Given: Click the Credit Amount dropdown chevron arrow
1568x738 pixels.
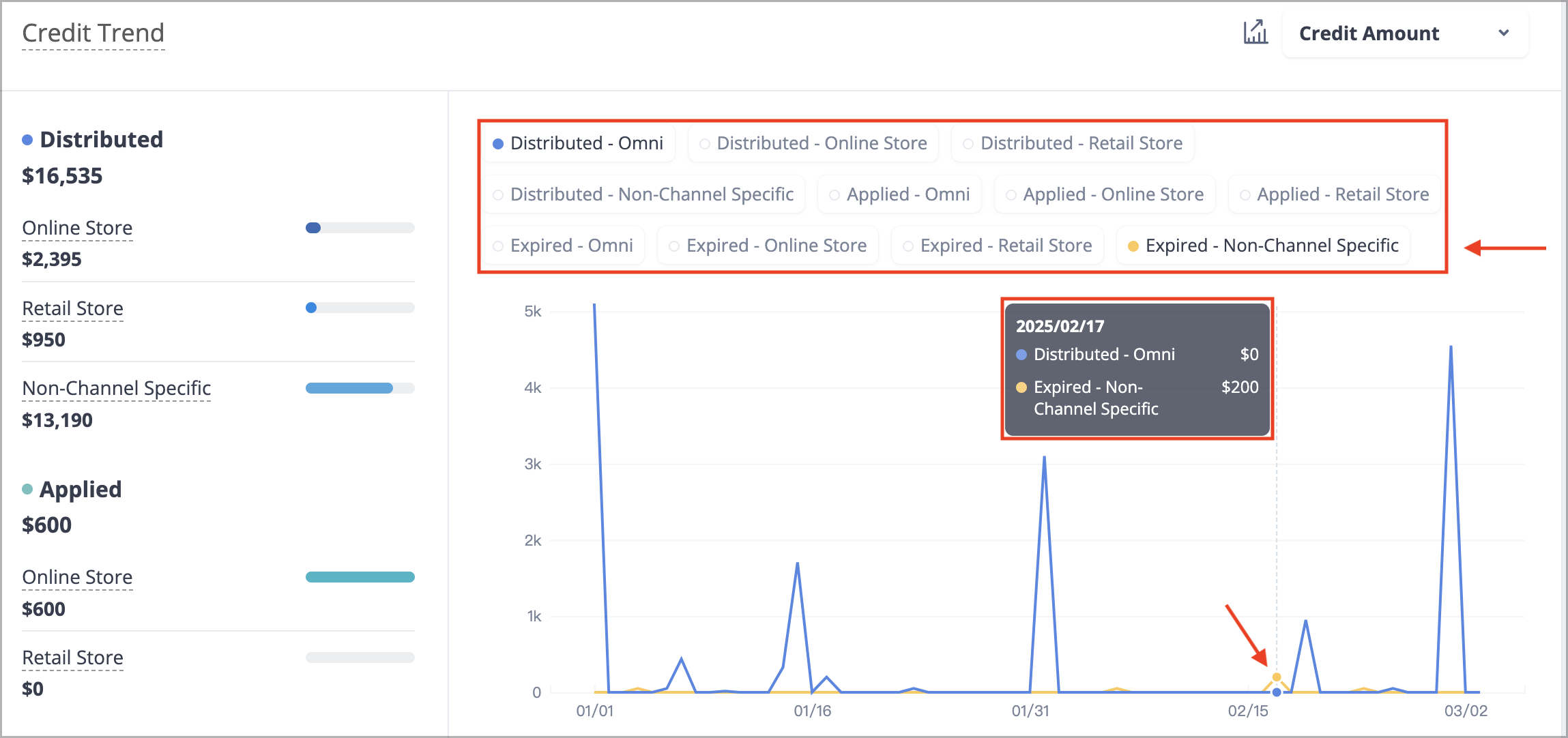Looking at the screenshot, I should click(x=1503, y=33).
